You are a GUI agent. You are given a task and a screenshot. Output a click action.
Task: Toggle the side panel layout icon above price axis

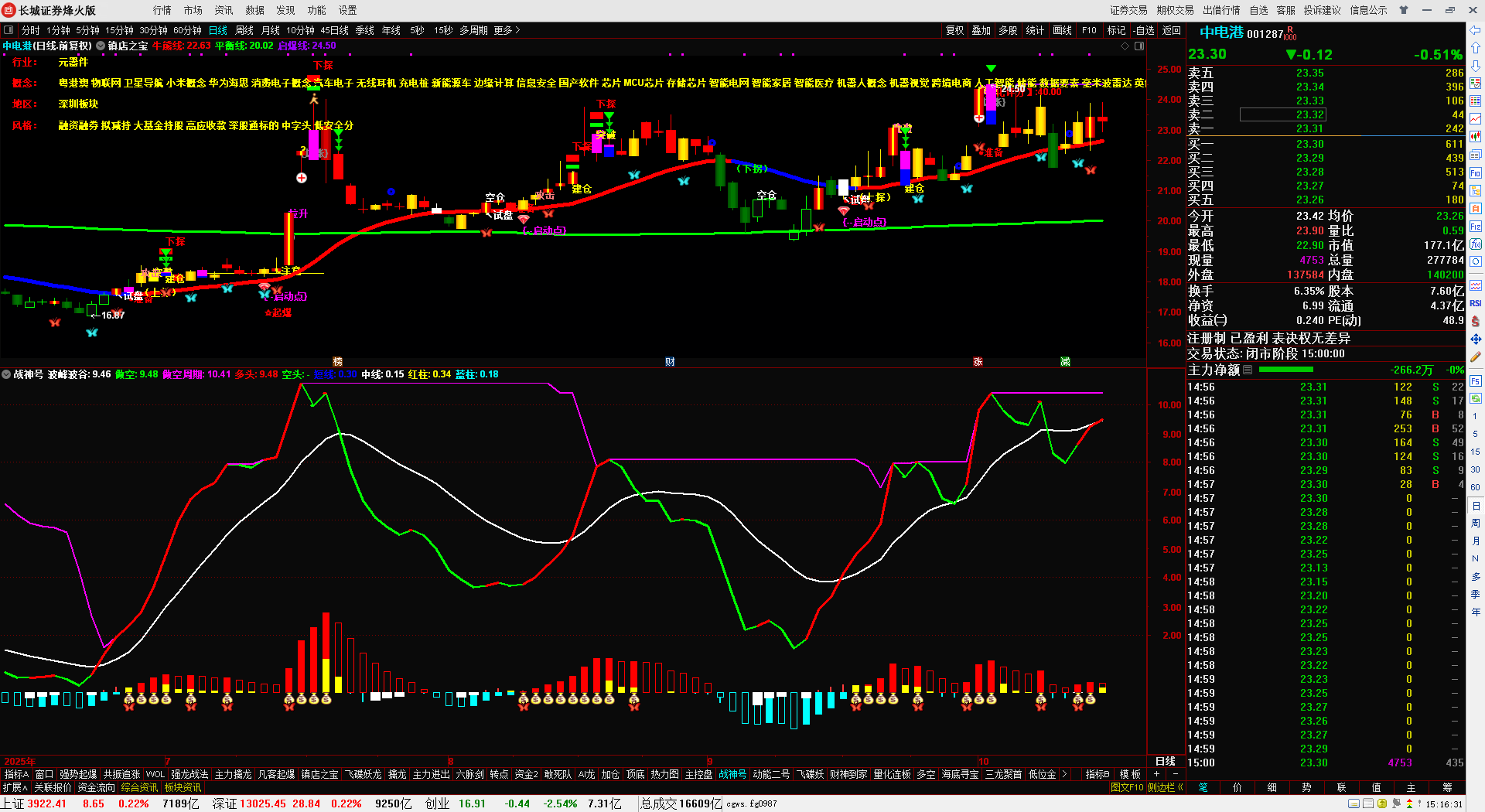pos(1138,46)
